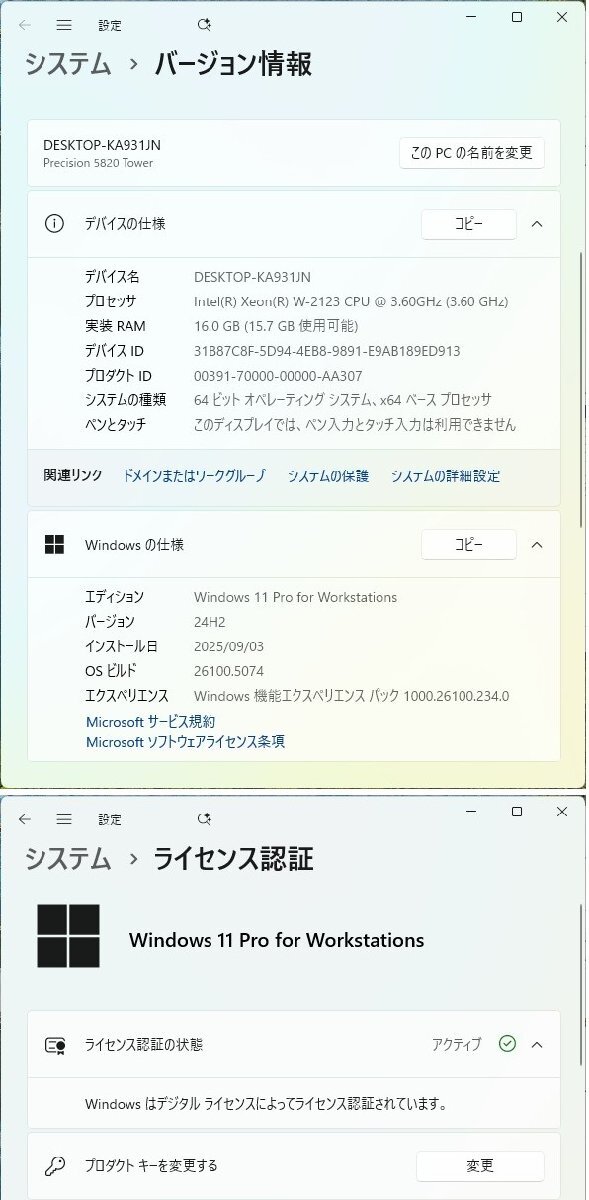The image size is (589, 1200).
Task: Click search icon in top Settings window
Action: coord(204,24)
